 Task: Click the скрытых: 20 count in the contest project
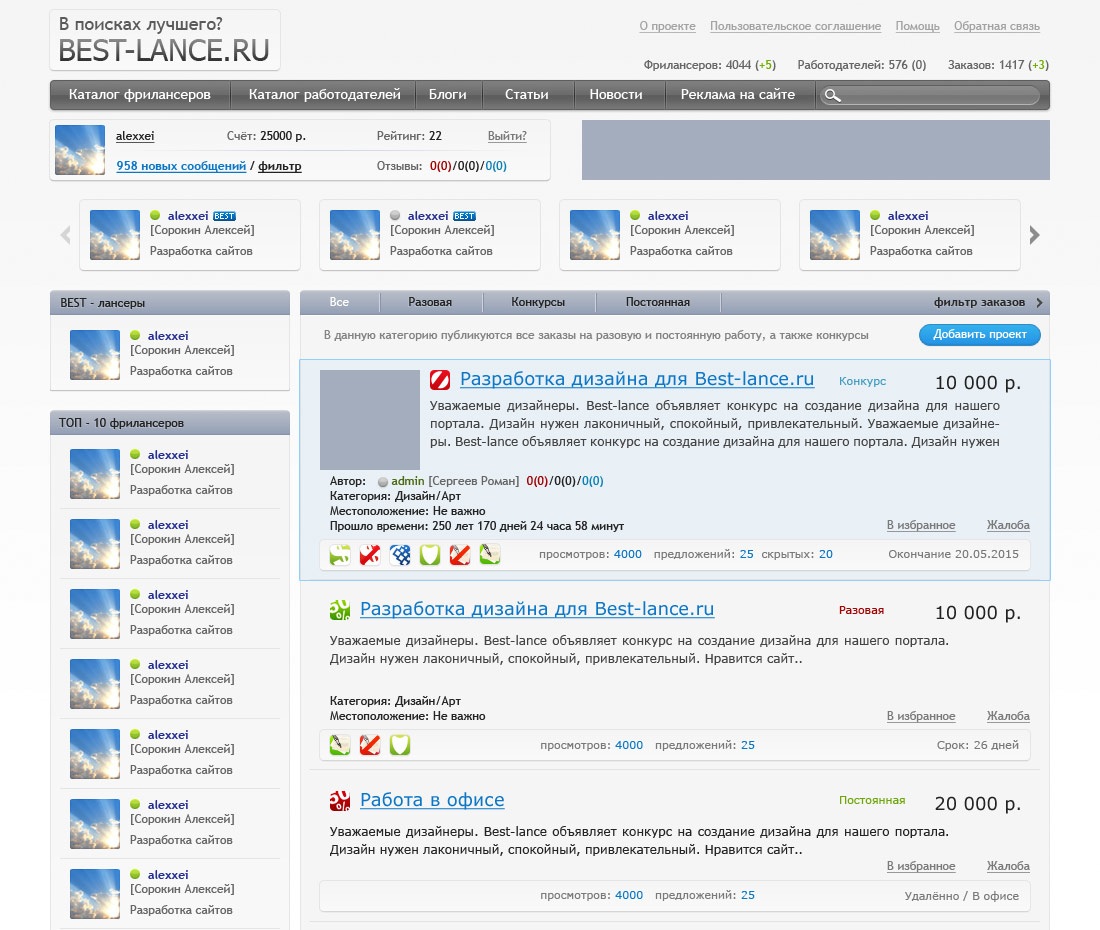pyautogui.click(x=797, y=554)
